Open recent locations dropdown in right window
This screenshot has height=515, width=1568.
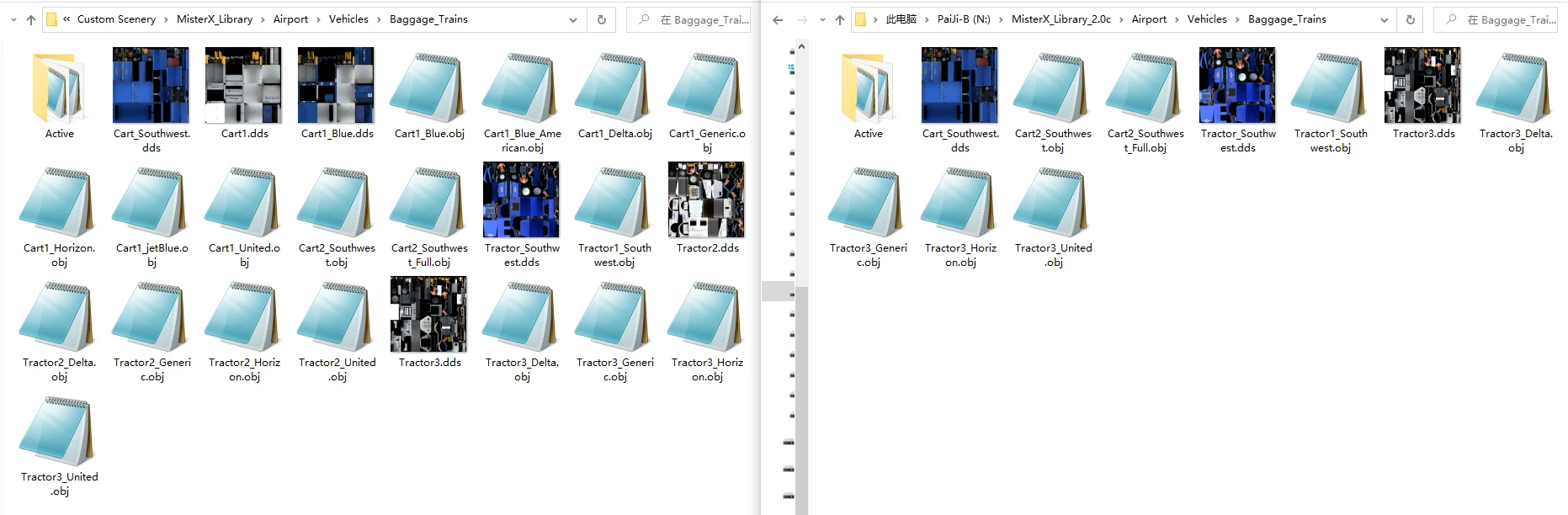click(x=822, y=19)
